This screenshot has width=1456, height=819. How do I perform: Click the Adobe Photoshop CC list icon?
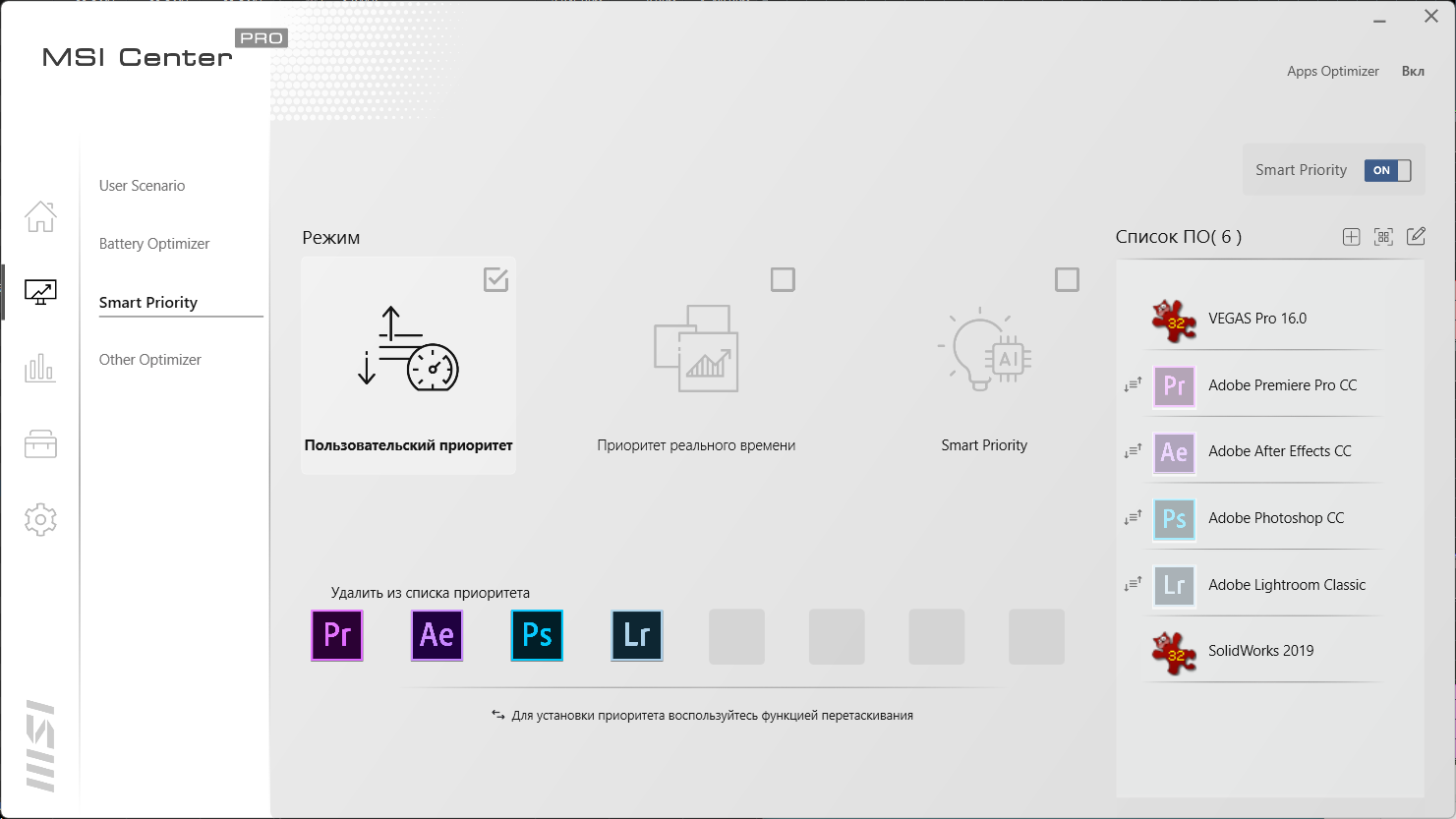coord(1174,519)
